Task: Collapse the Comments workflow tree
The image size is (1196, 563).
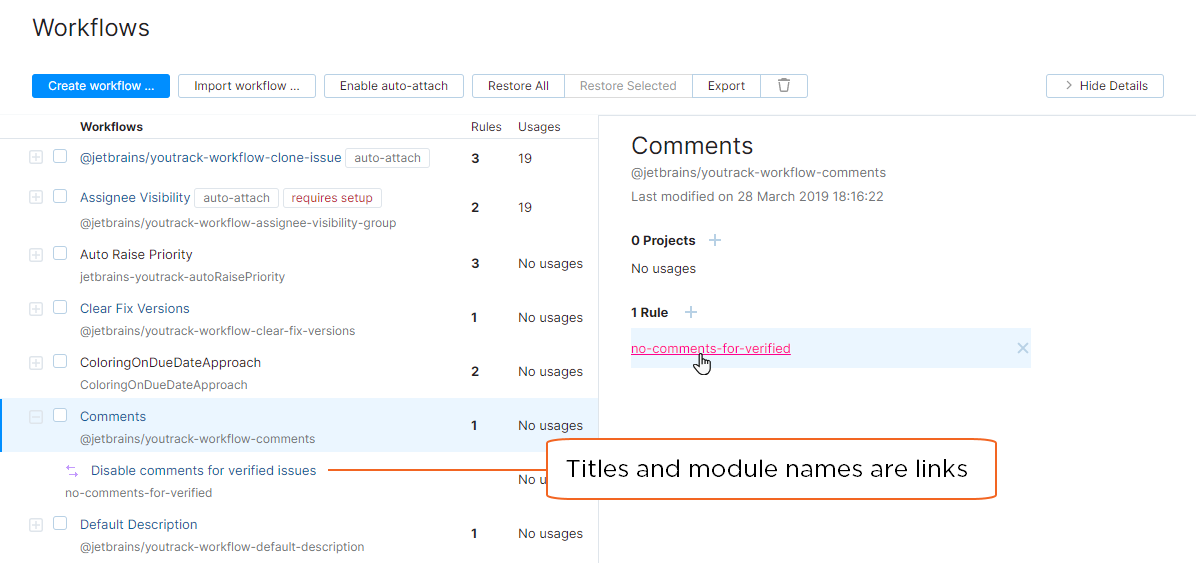Action: point(36,417)
